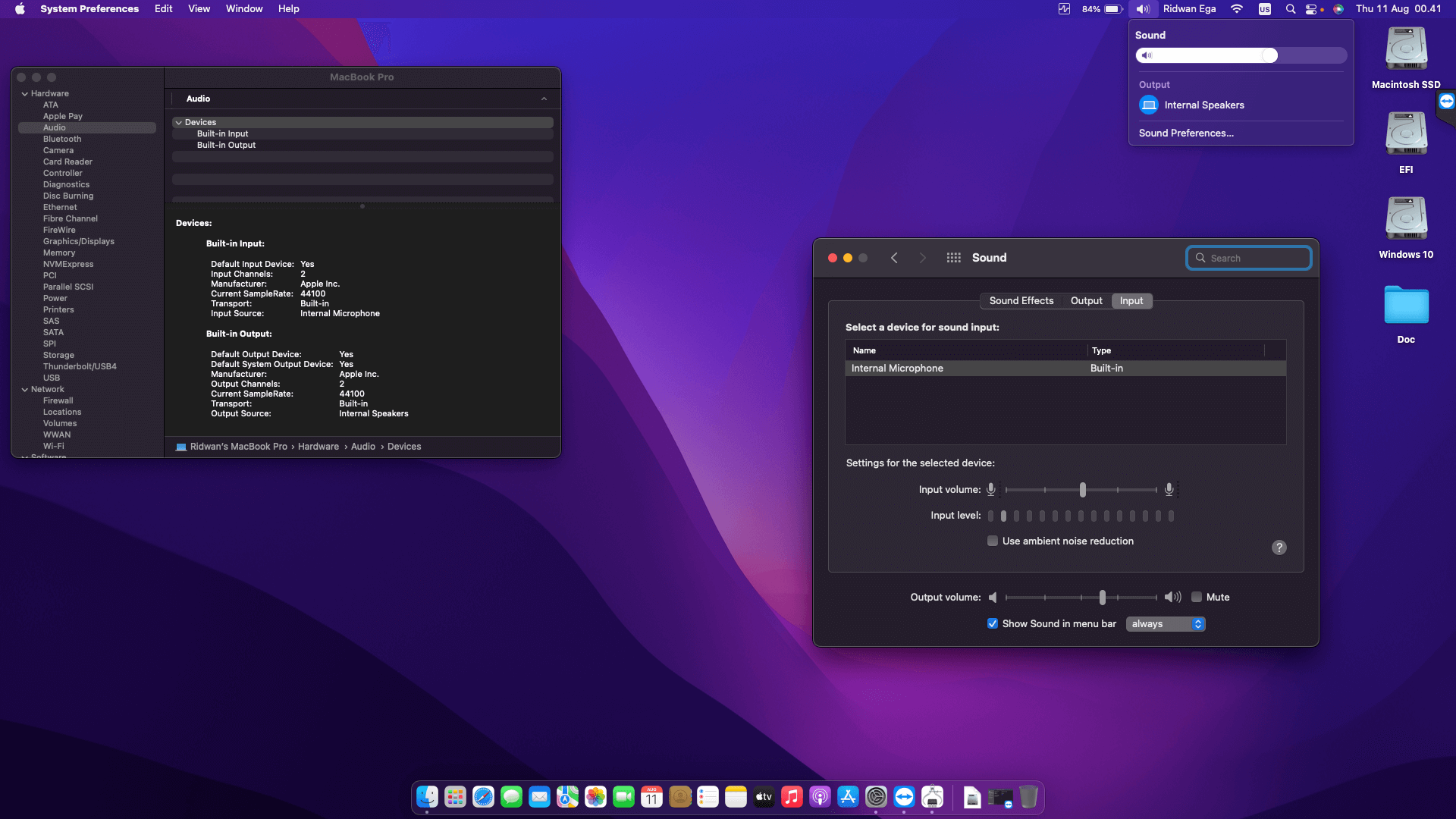Switch to the Sound Effects tab
Viewport: 1456px width, 819px height.
1021,301
